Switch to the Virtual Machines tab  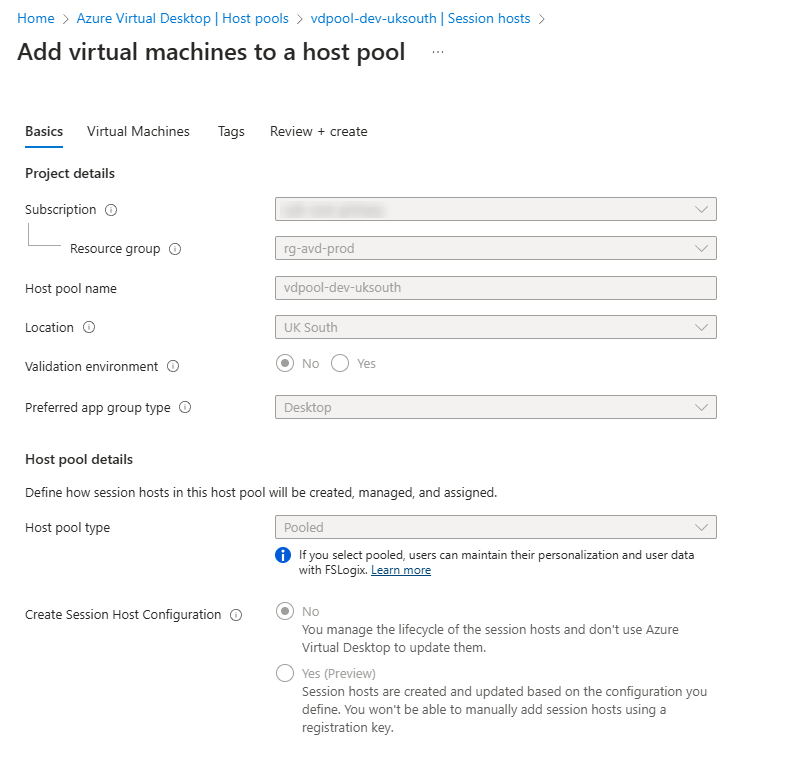click(138, 131)
